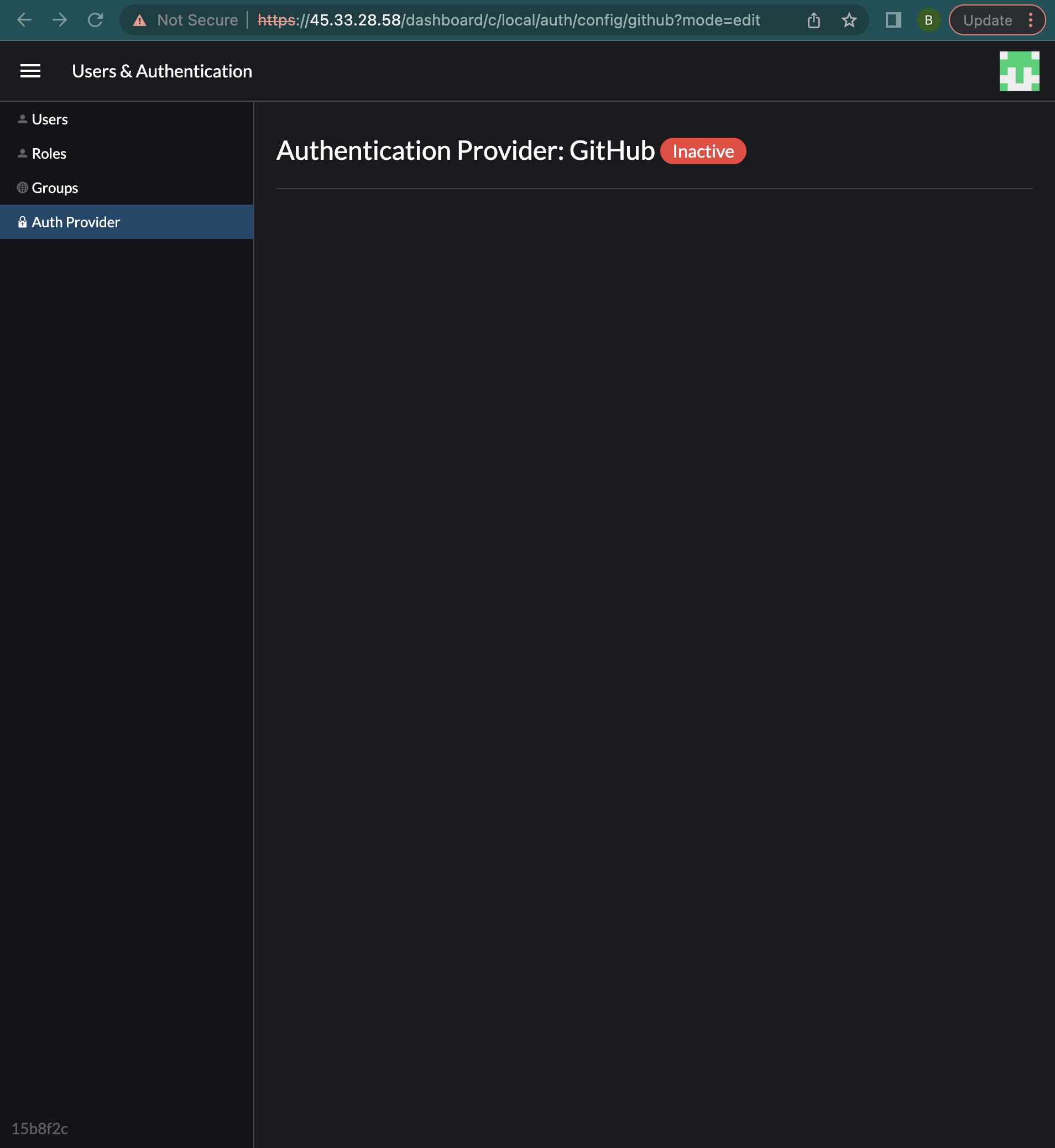
Task: Click the Rancher logo in top right corner
Action: tap(1020, 71)
